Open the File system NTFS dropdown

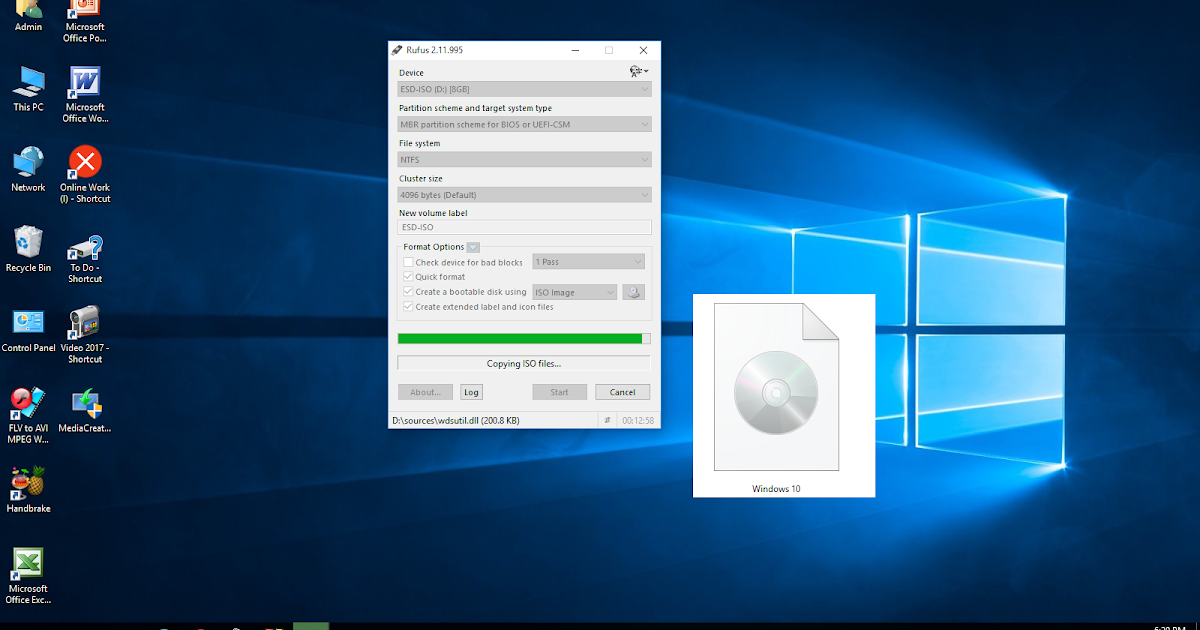pyautogui.click(x=524, y=159)
